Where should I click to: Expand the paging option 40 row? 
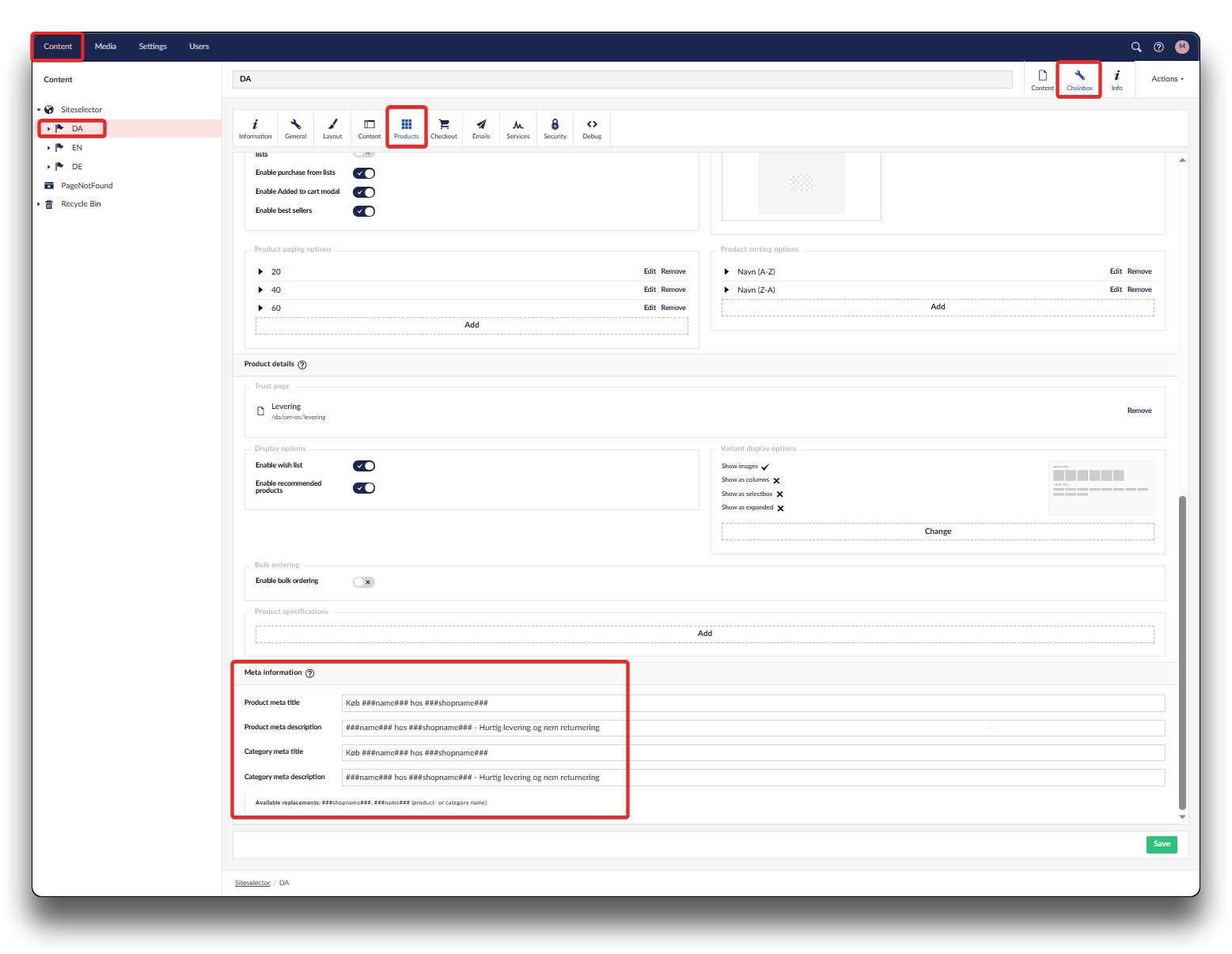click(260, 290)
